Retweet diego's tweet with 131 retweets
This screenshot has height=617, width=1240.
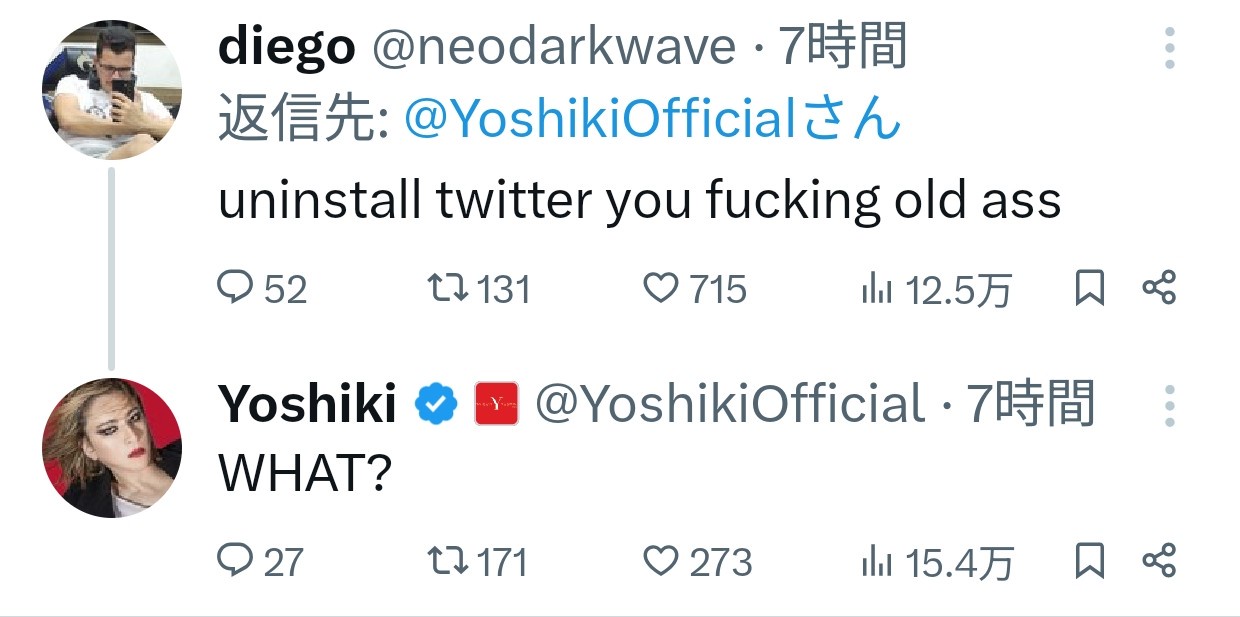441,289
